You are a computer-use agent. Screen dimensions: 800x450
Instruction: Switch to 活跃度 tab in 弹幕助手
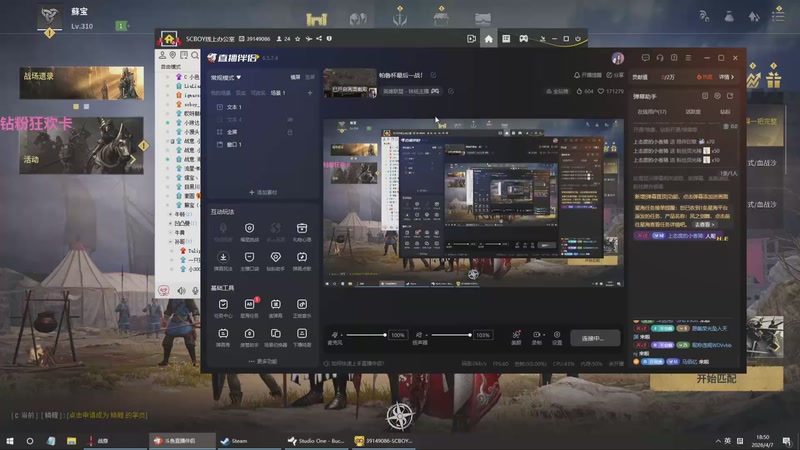coord(693,112)
